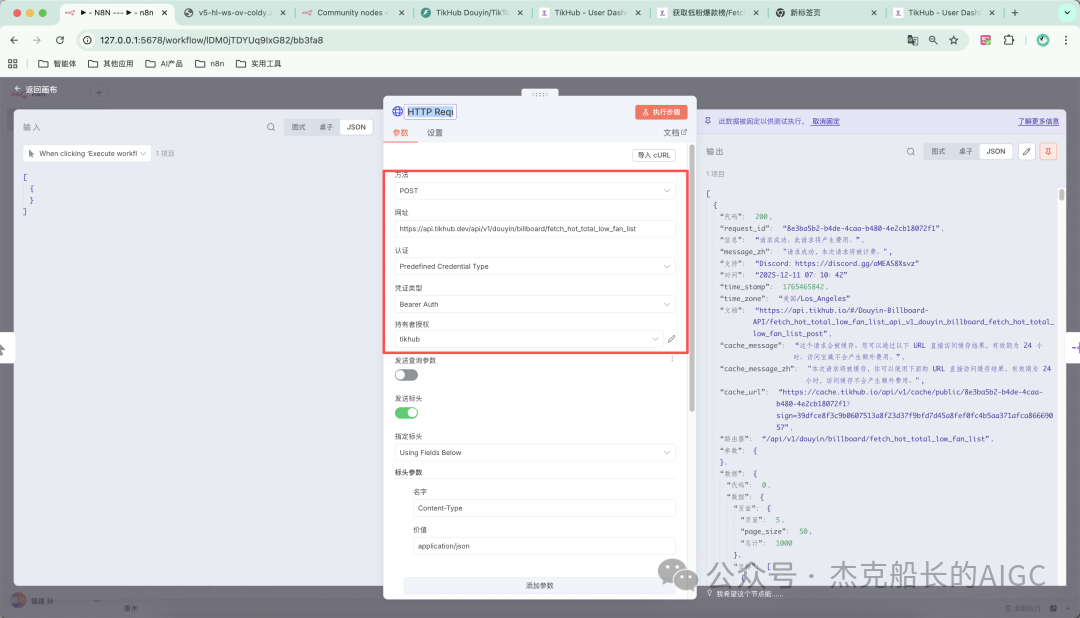Unpin output data with red pin icon
1080x618 pixels.
pyautogui.click(x=1048, y=152)
